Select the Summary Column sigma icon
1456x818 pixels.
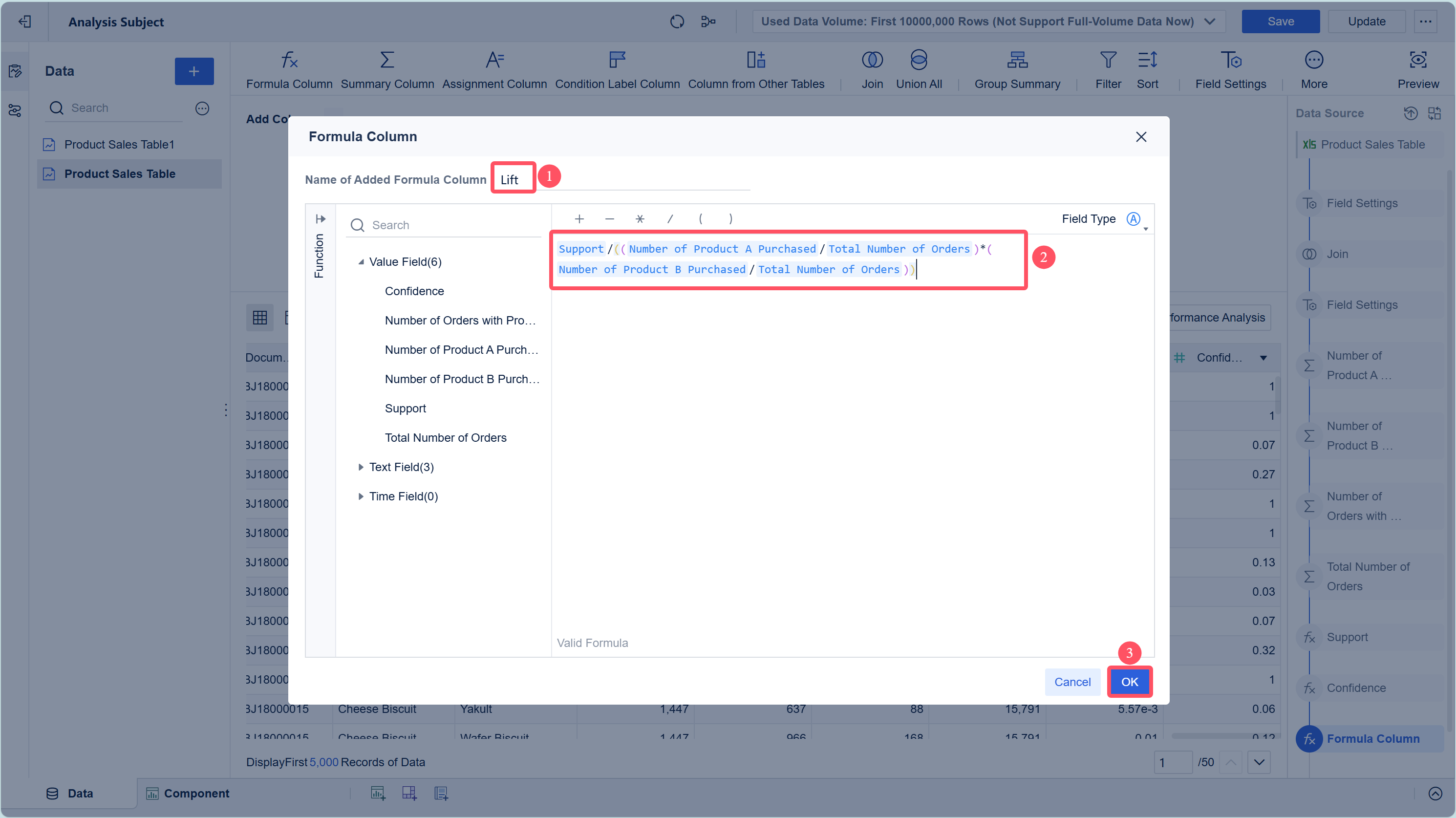point(387,60)
